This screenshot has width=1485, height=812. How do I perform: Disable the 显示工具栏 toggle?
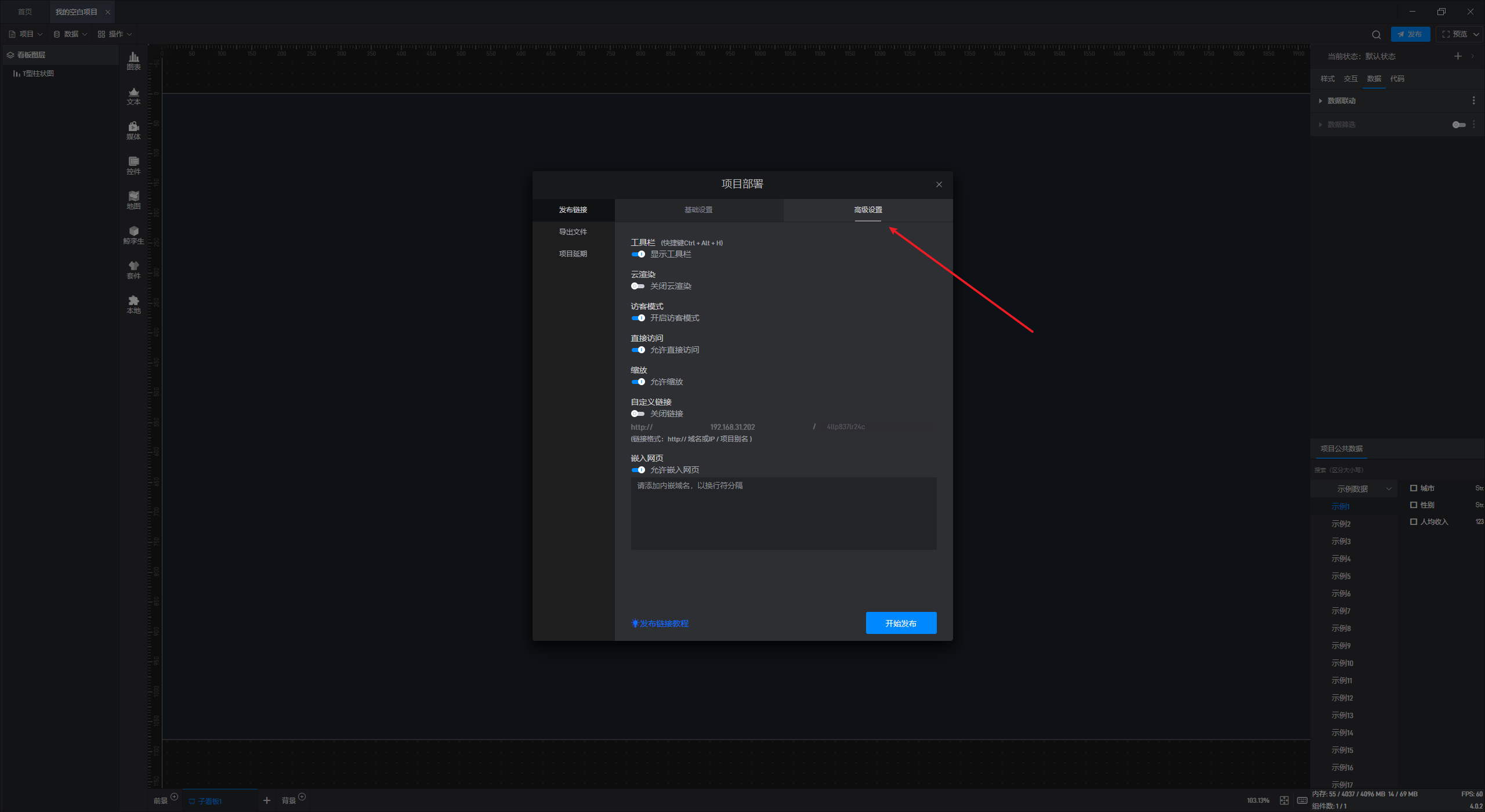coord(638,254)
